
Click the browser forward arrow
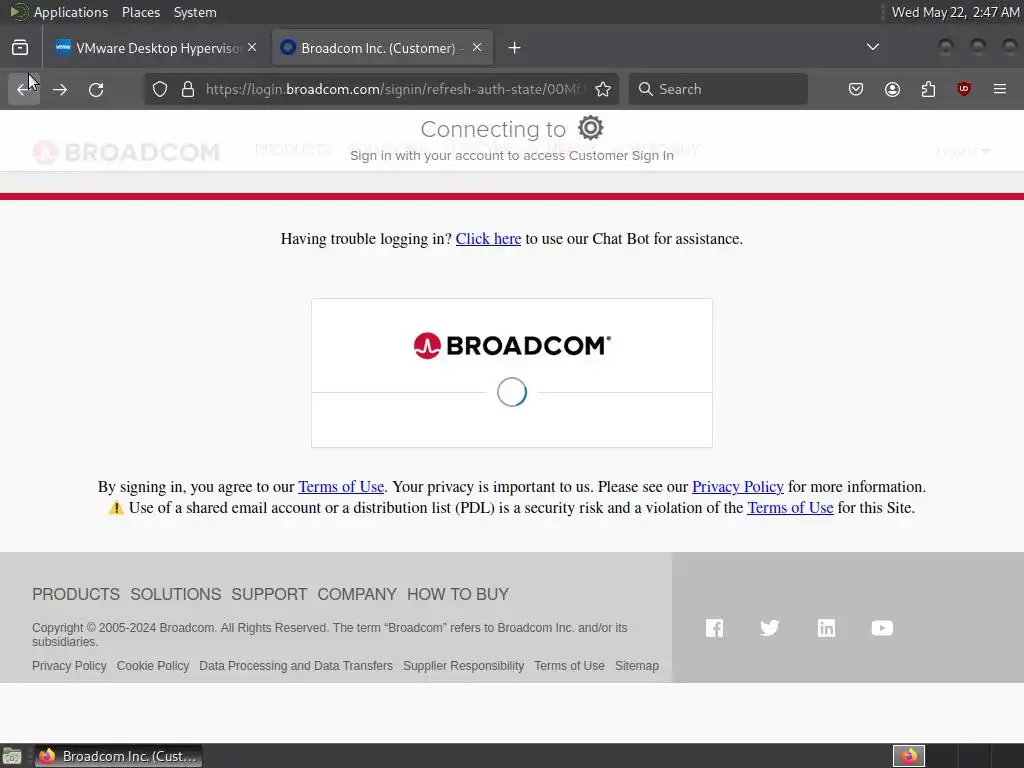click(x=60, y=89)
